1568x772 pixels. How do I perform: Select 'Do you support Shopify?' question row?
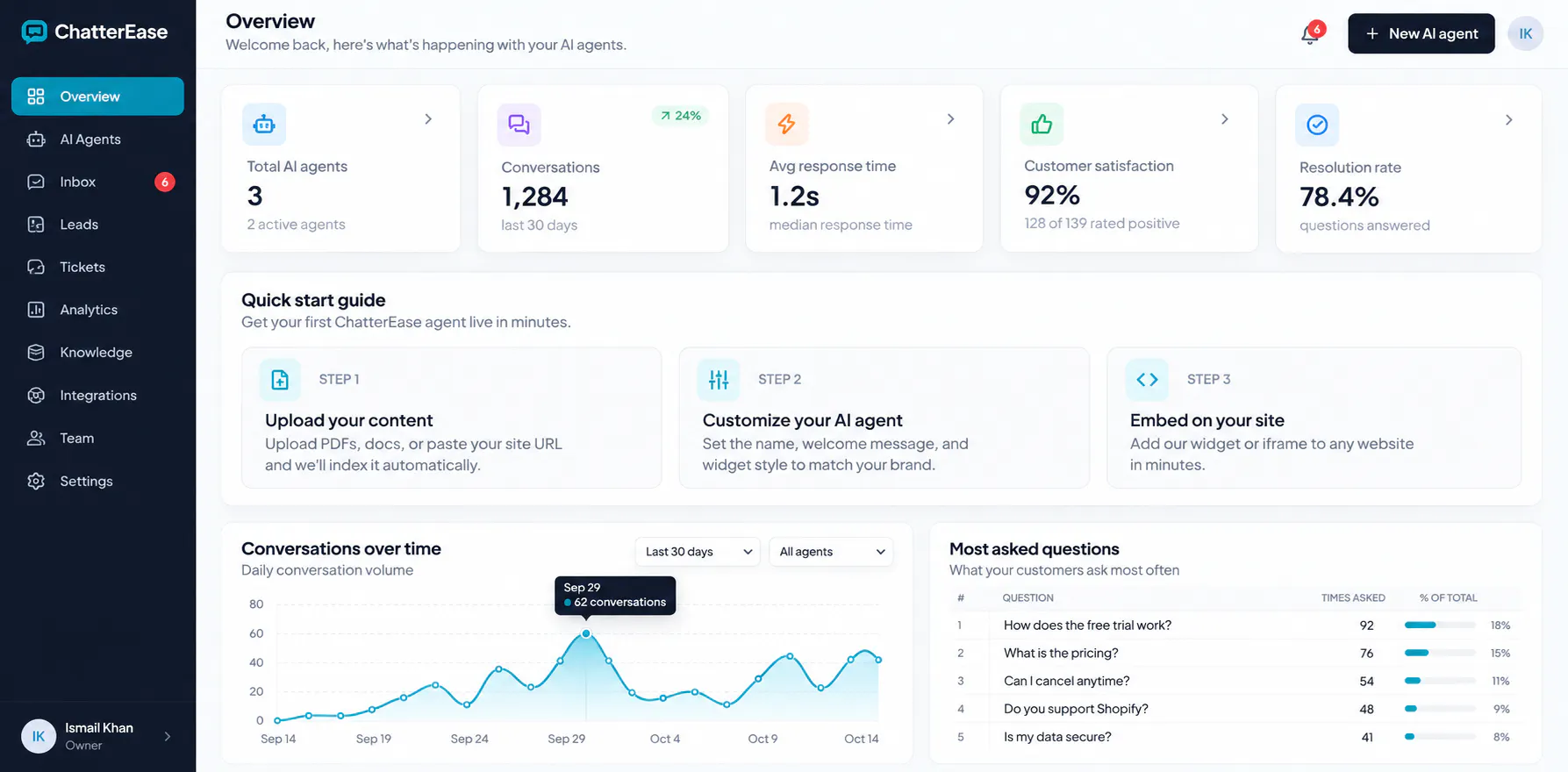pyautogui.click(x=1235, y=710)
